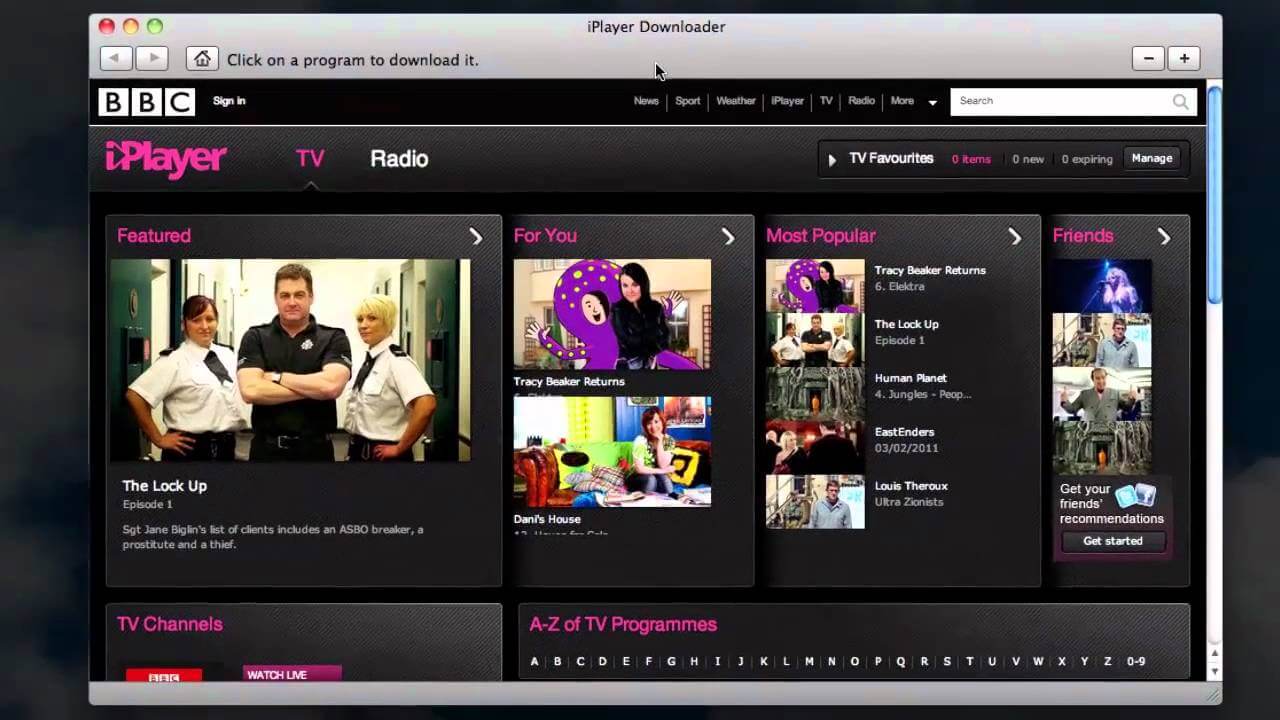Zoom out with the minus button

pyautogui.click(x=1148, y=58)
